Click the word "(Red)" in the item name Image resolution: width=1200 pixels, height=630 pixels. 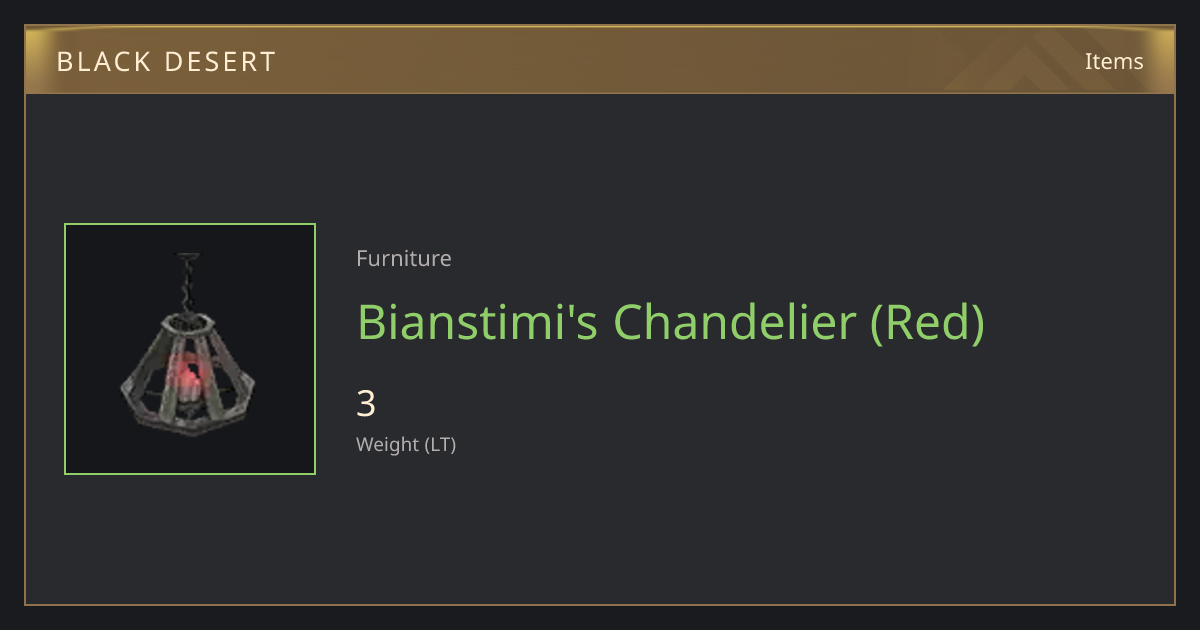click(927, 322)
